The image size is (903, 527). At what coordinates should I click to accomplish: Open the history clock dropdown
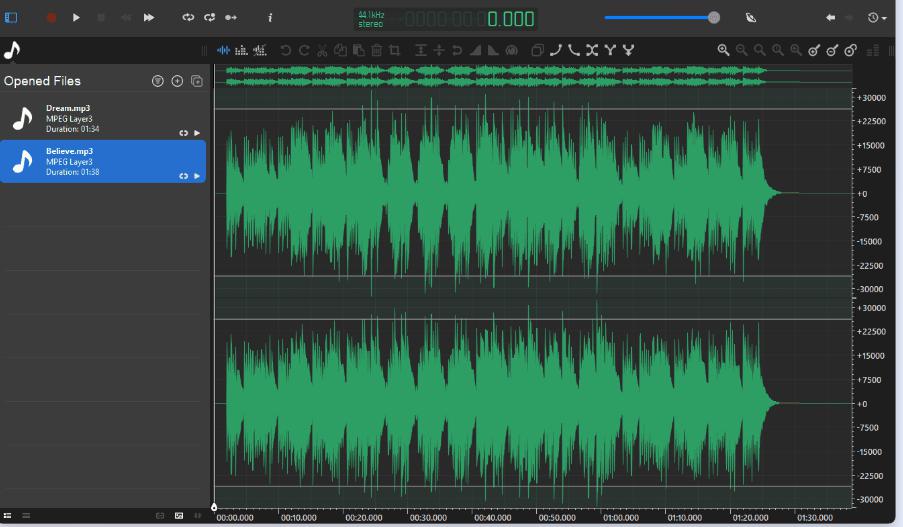(x=877, y=17)
